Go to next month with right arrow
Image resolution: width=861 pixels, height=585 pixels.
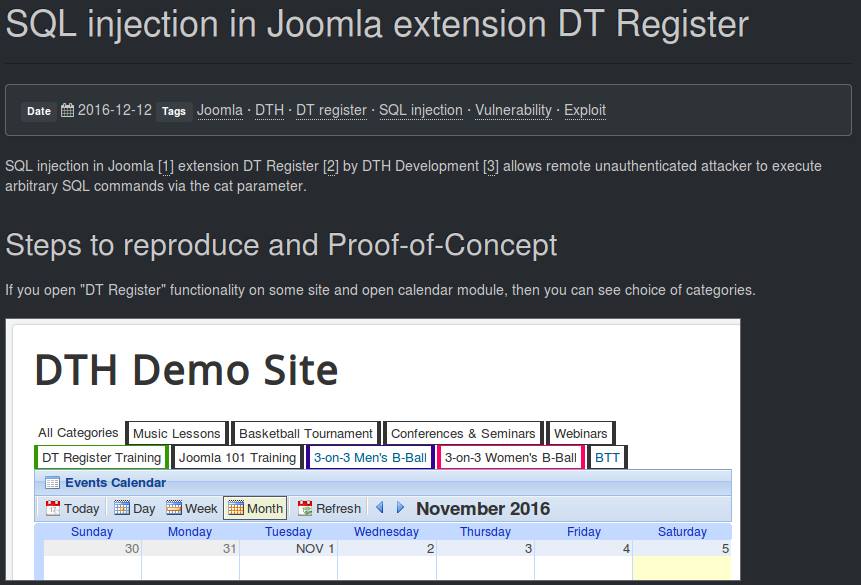[x=400, y=508]
